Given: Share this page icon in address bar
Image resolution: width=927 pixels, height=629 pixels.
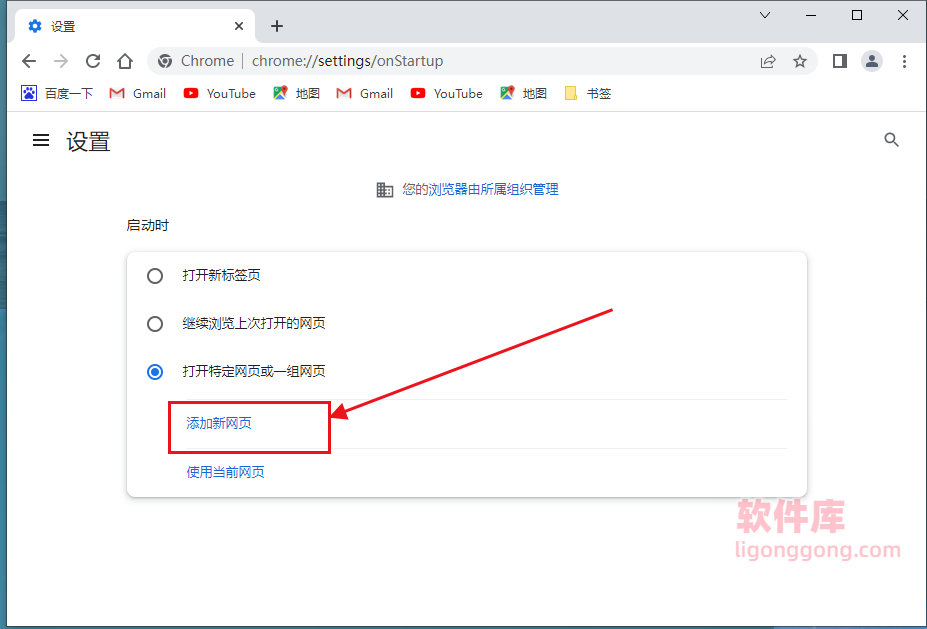Looking at the screenshot, I should pyautogui.click(x=768, y=61).
